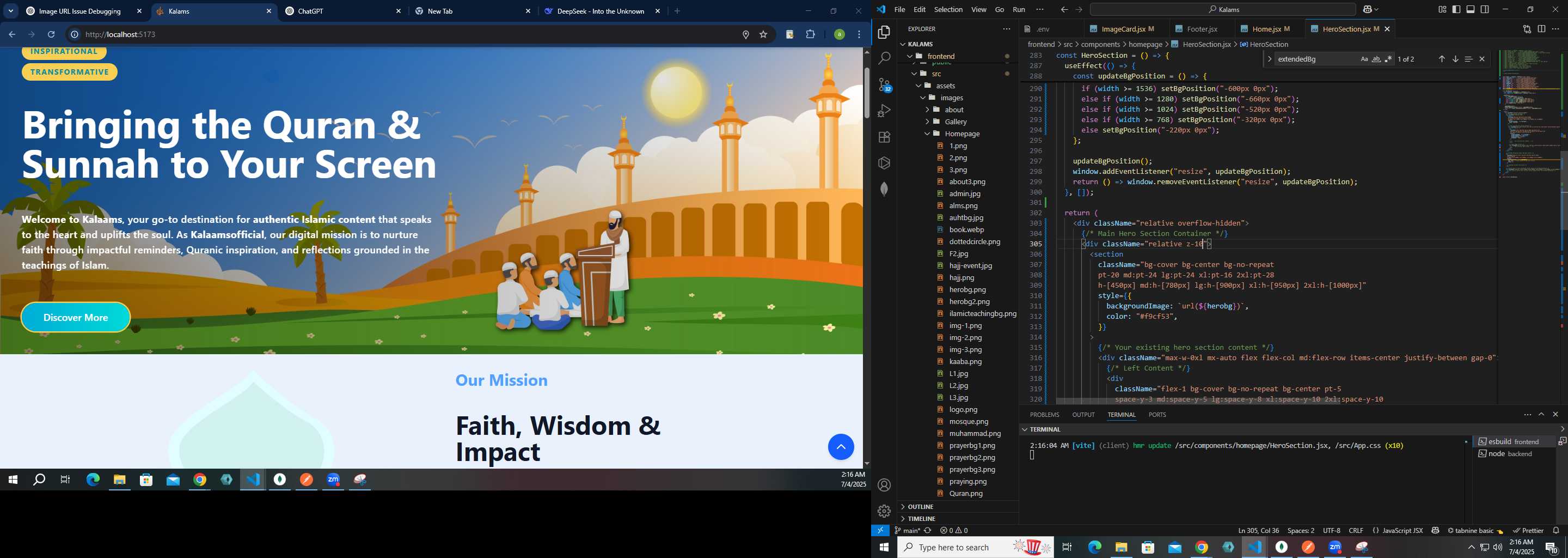Click the TRANSFORMATIVE tag on webpage
The height and width of the screenshot is (558, 1568).
coord(70,72)
